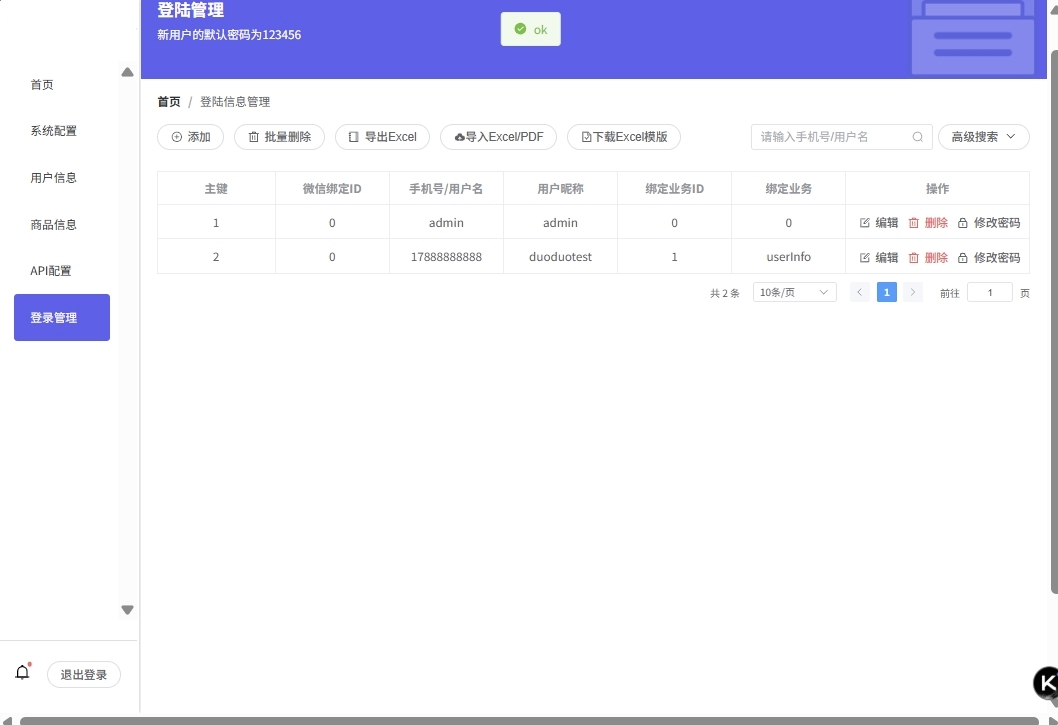Click lock icon to change admin password

pyautogui.click(x=963, y=223)
